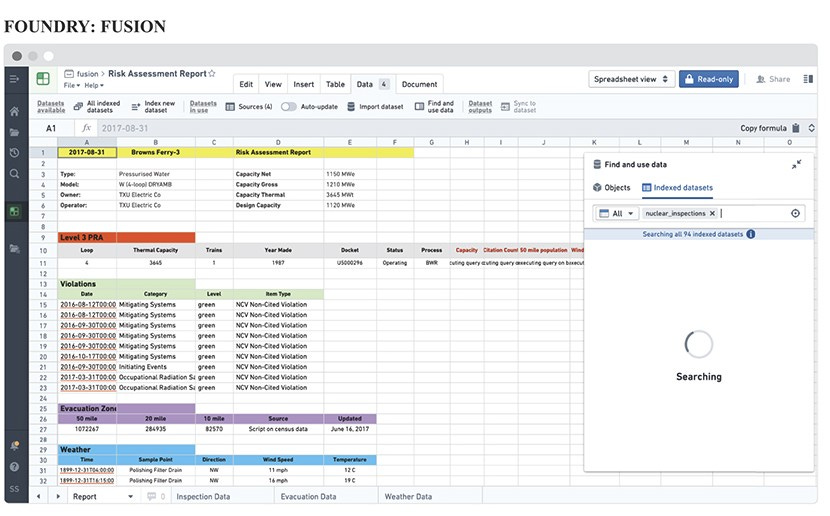This screenshot has width=830, height=516.
Task: Select the Level 3 PRA header cell
Action: tap(87, 237)
